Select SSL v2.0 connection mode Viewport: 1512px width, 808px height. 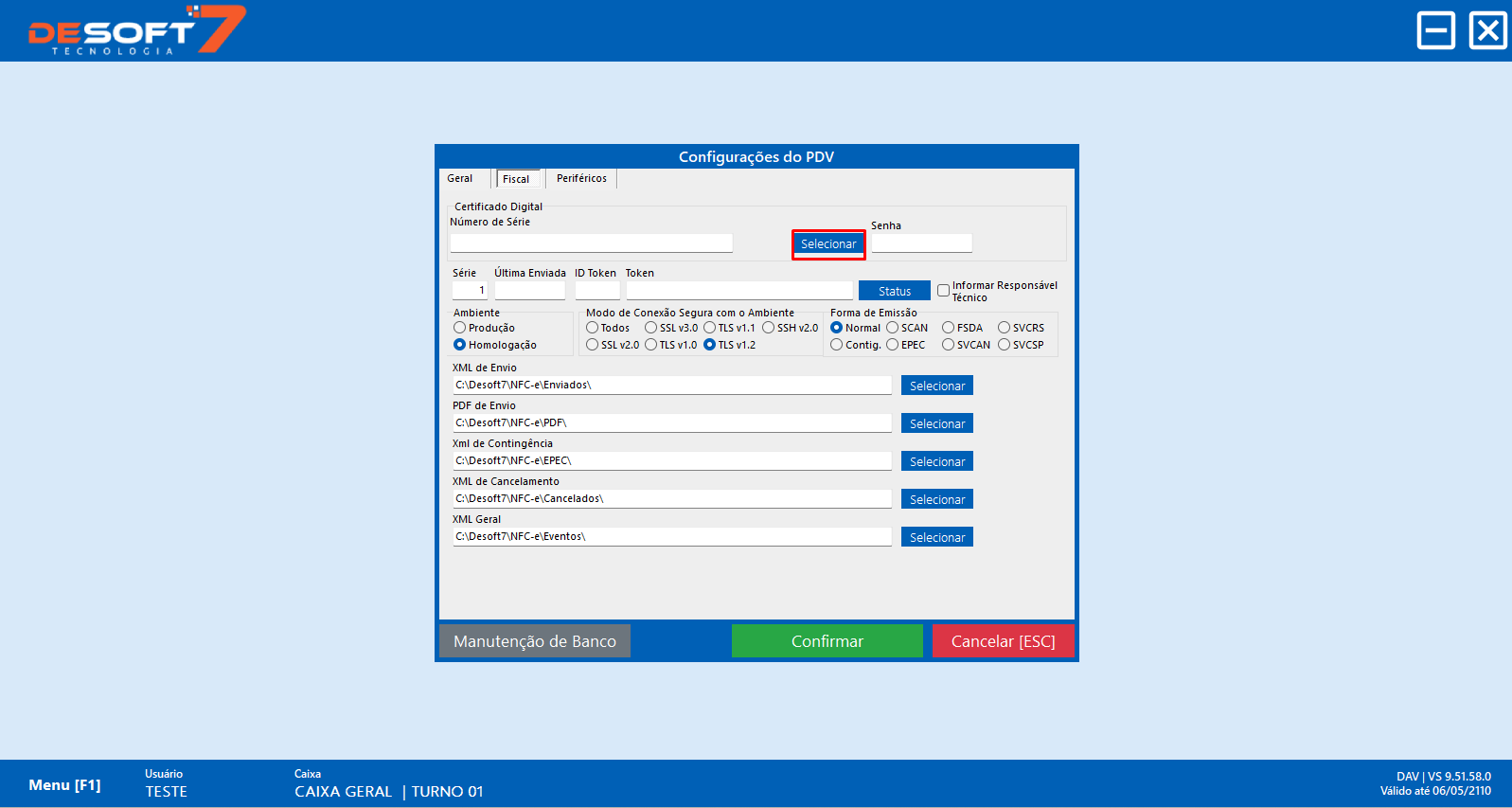(x=592, y=345)
